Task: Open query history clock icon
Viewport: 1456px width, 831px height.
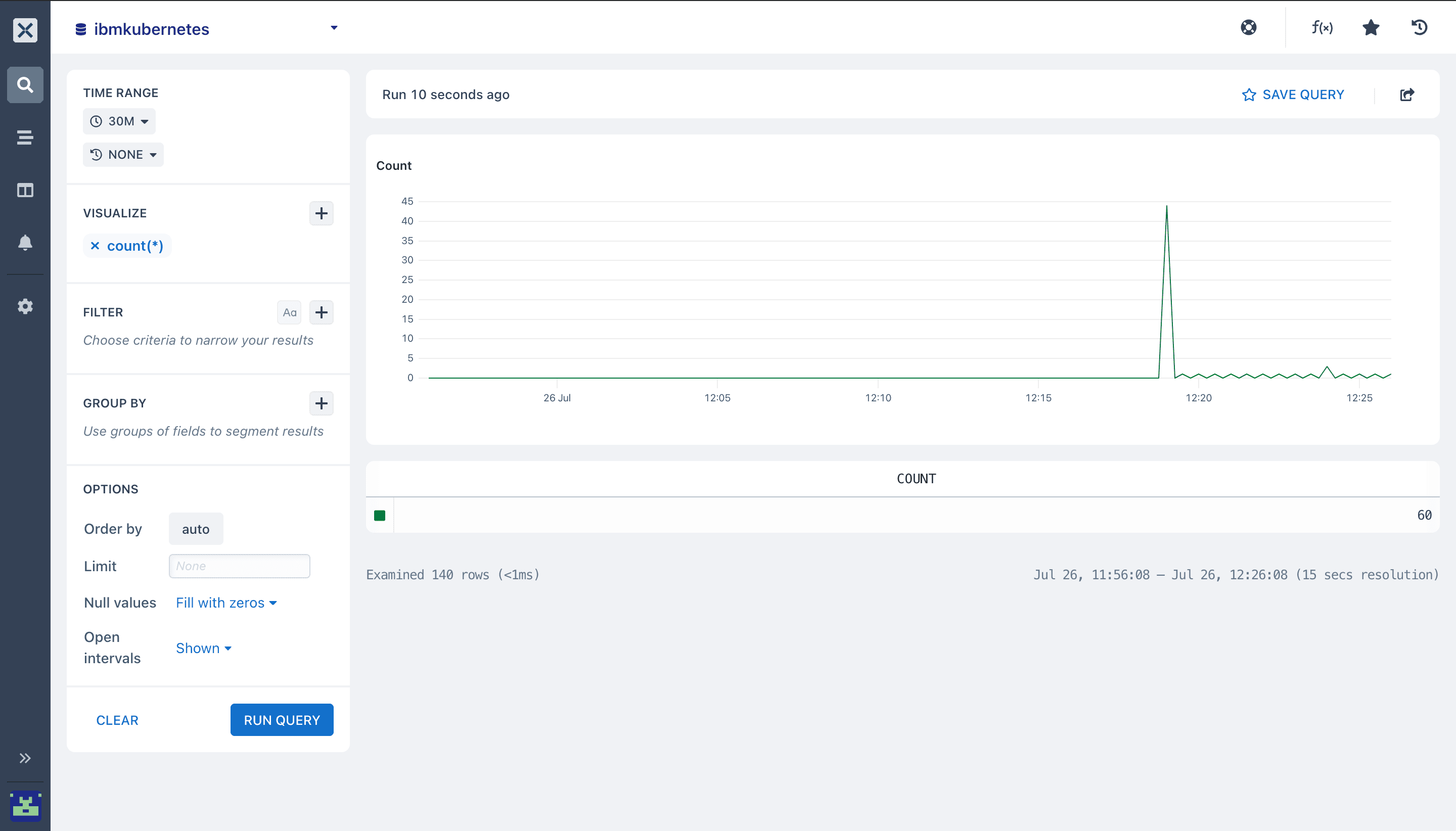Action: (x=1419, y=27)
